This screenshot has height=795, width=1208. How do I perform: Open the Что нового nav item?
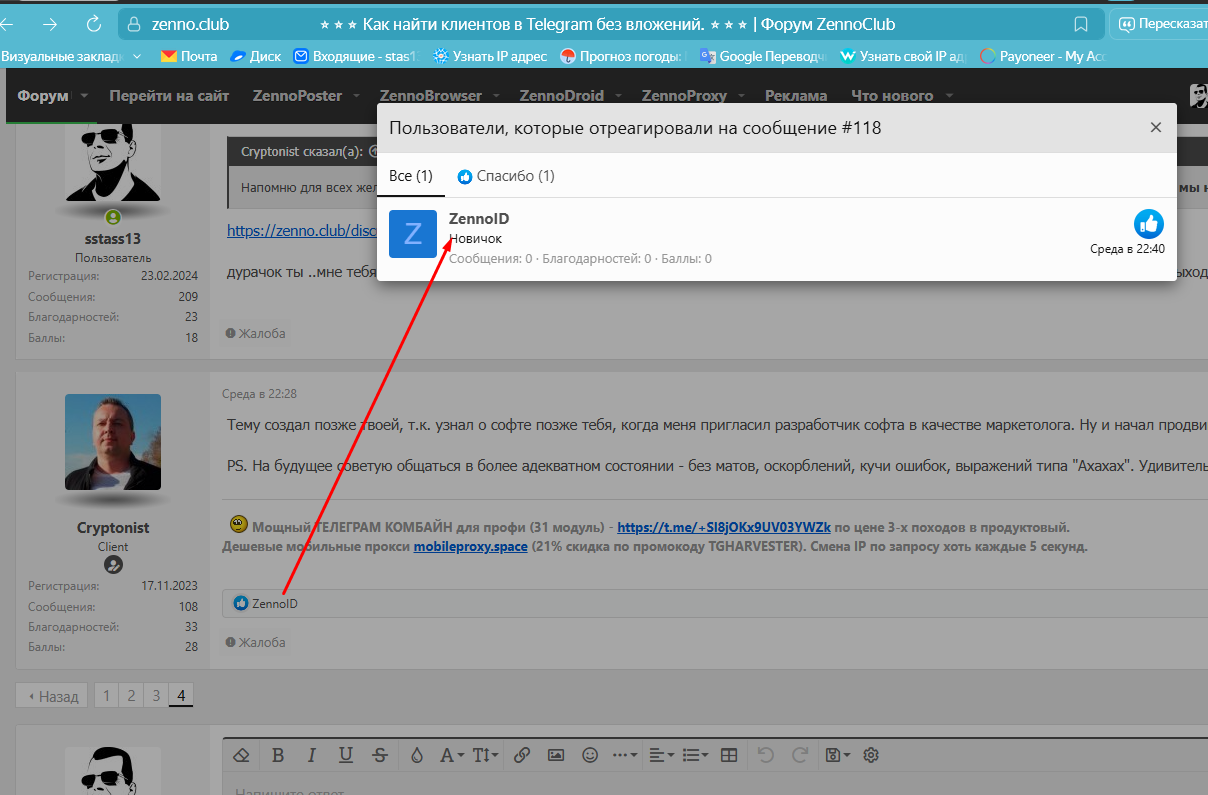coord(892,96)
